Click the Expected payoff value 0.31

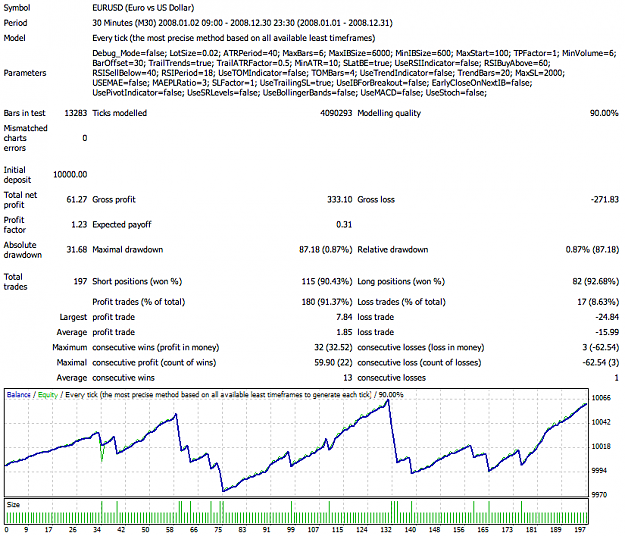[x=344, y=225]
